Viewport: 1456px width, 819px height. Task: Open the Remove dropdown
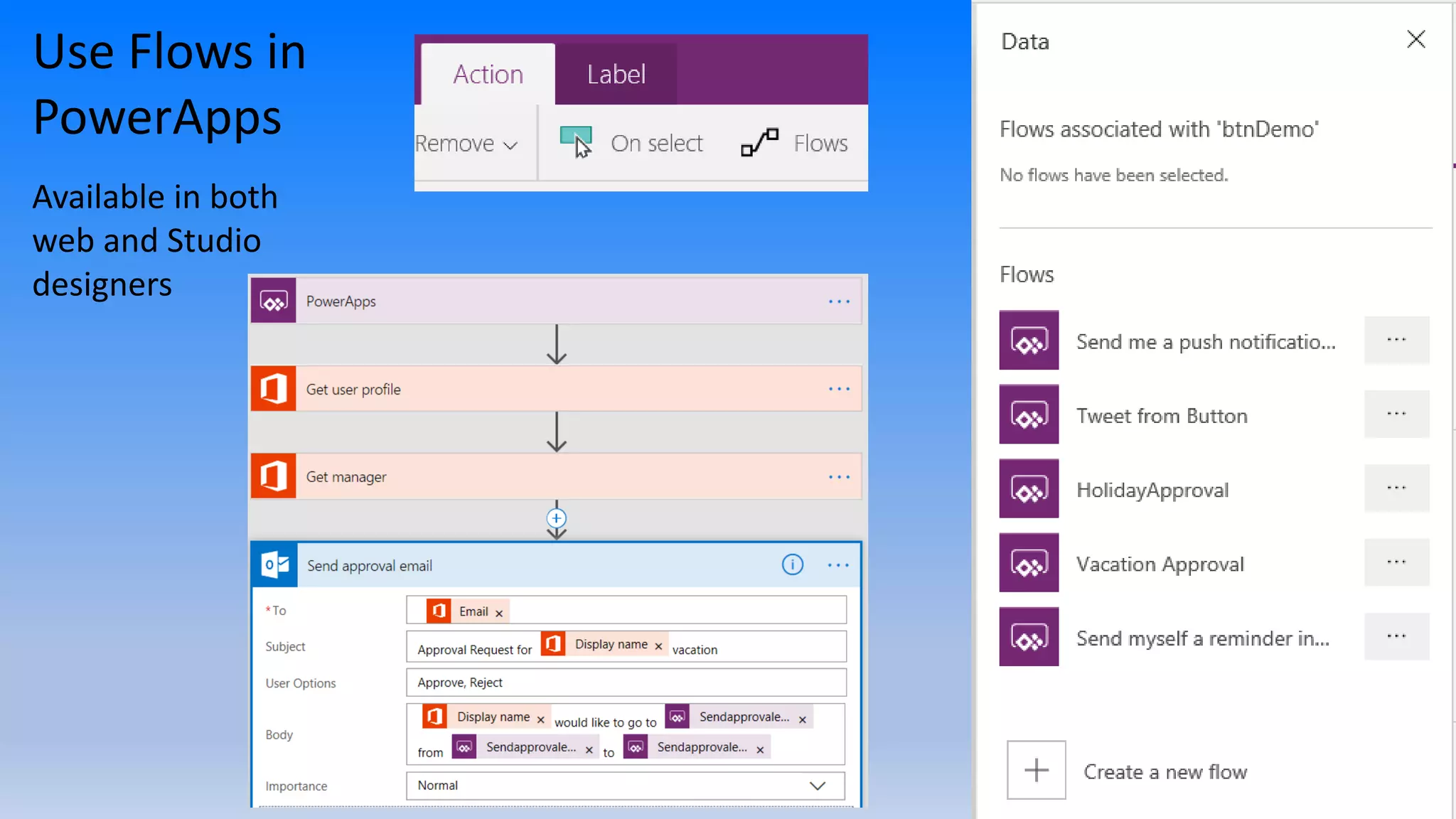click(466, 144)
